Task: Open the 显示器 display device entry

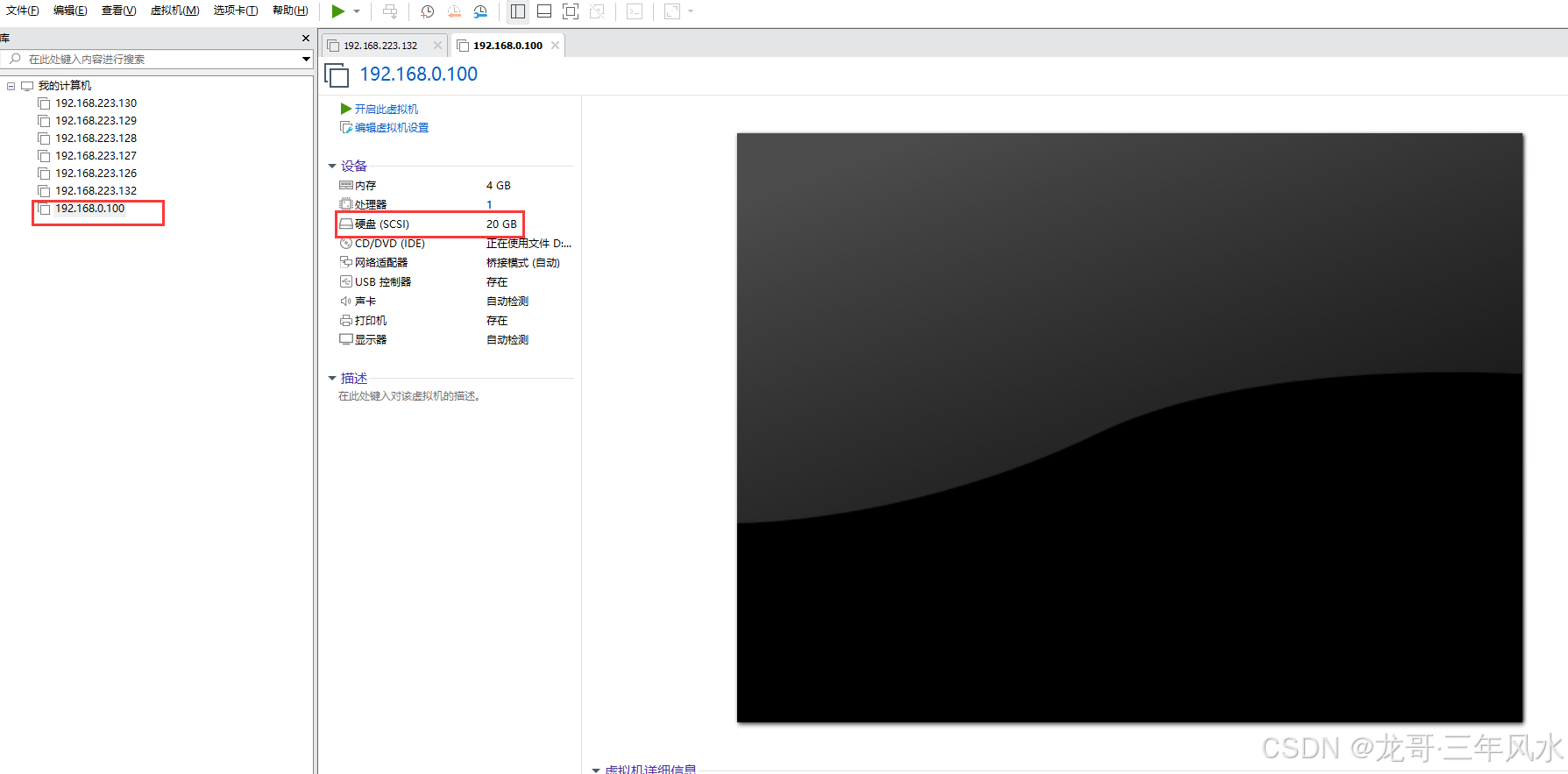Action: coord(363,339)
